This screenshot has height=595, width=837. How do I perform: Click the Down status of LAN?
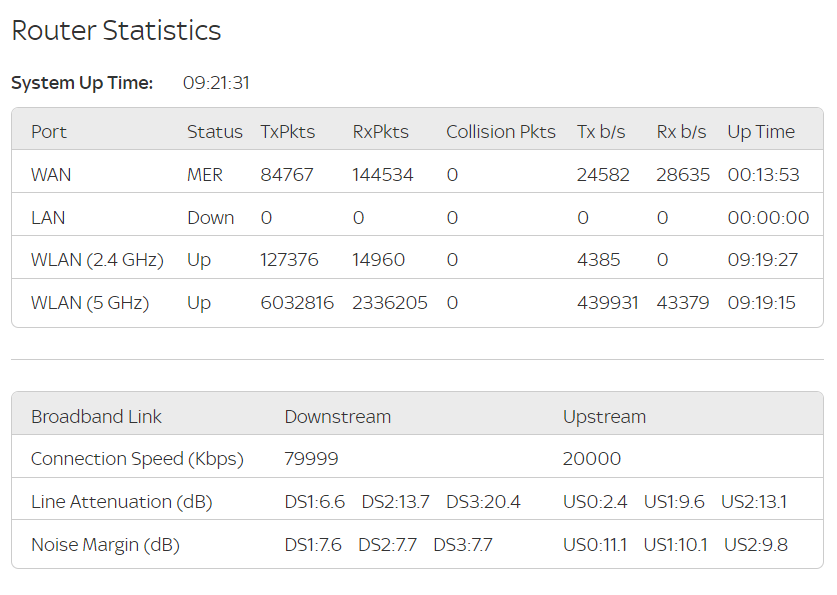pos(210,218)
